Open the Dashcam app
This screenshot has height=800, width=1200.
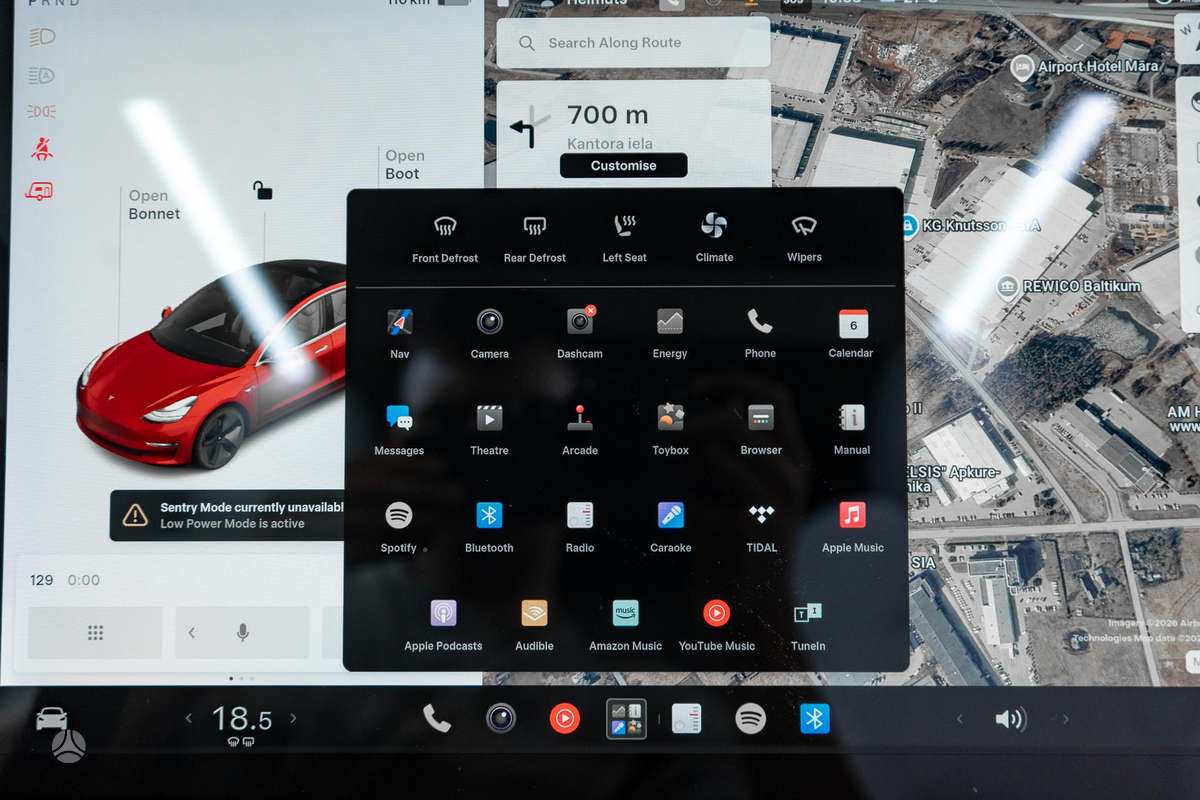pos(580,333)
